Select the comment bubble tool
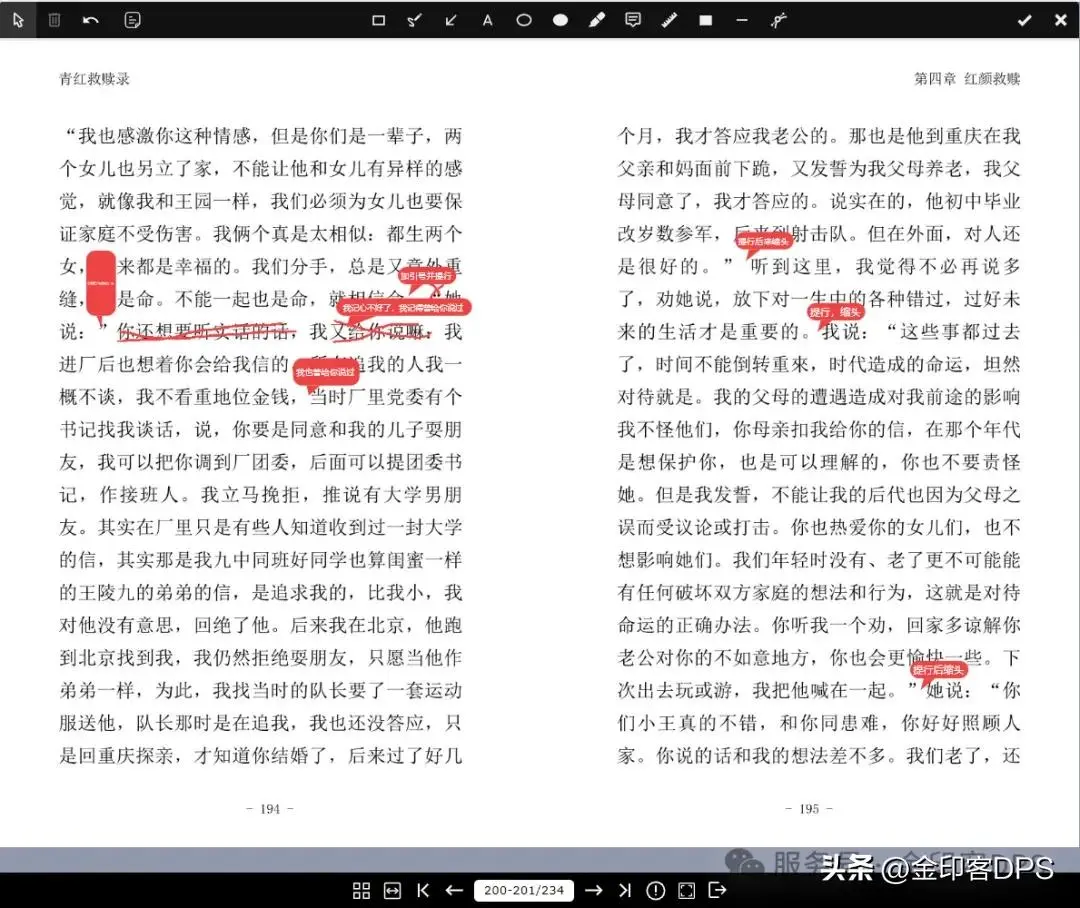 tap(632, 20)
